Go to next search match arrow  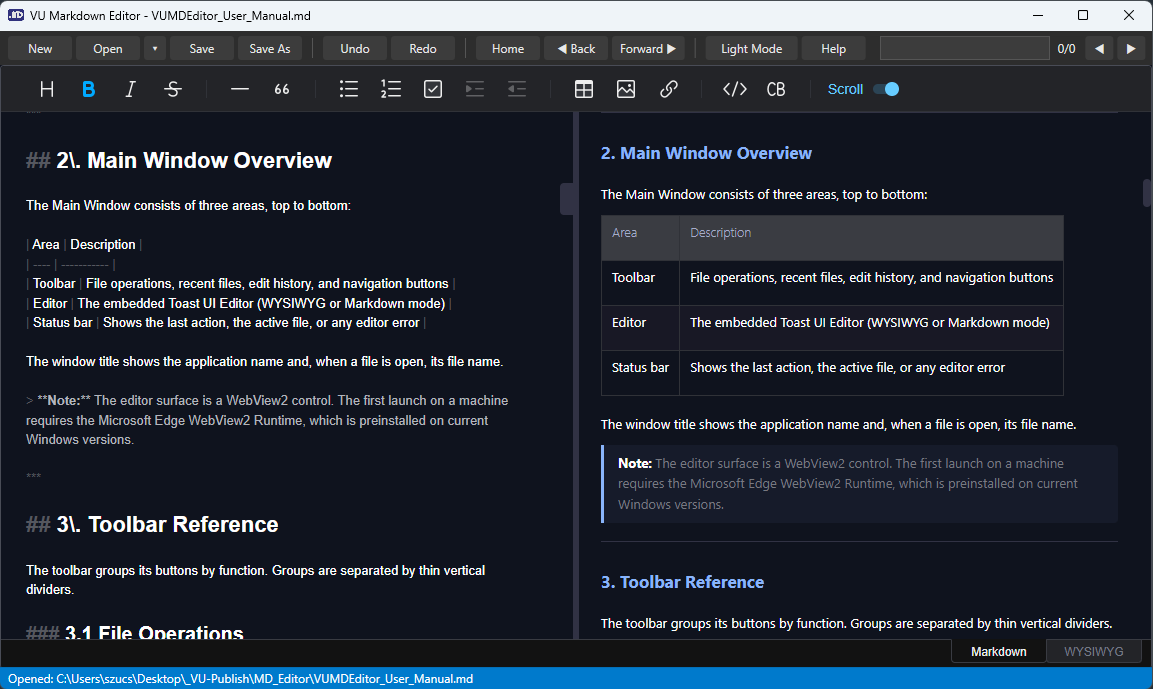click(x=1131, y=49)
